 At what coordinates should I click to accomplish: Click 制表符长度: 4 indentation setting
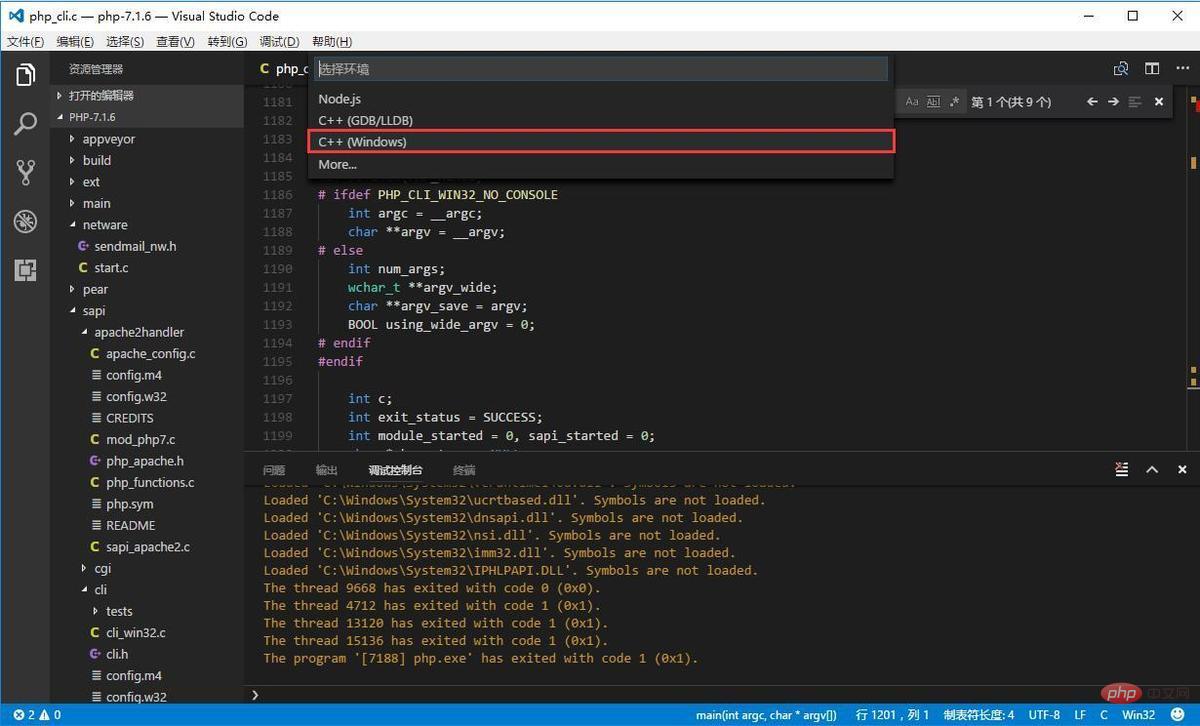(979, 715)
